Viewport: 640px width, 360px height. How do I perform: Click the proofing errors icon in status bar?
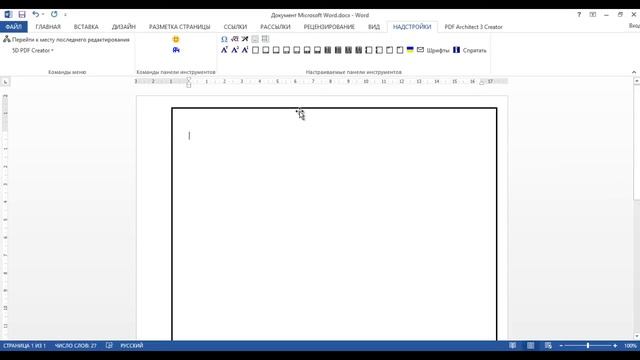click(x=109, y=346)
